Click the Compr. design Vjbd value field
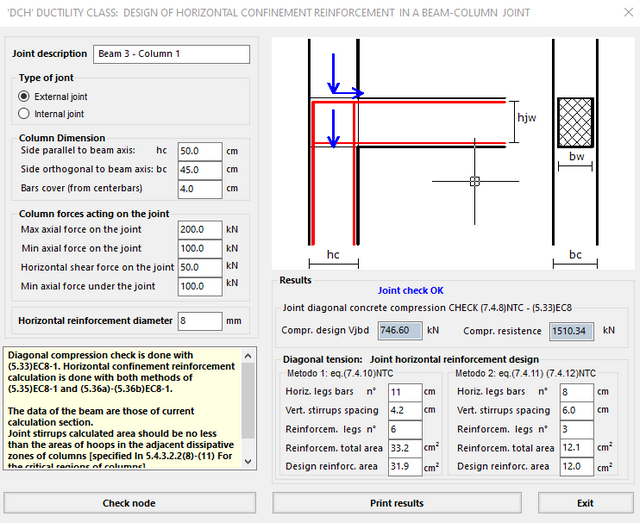This screenshot has height=523, width=640. (x=400, y=330)
